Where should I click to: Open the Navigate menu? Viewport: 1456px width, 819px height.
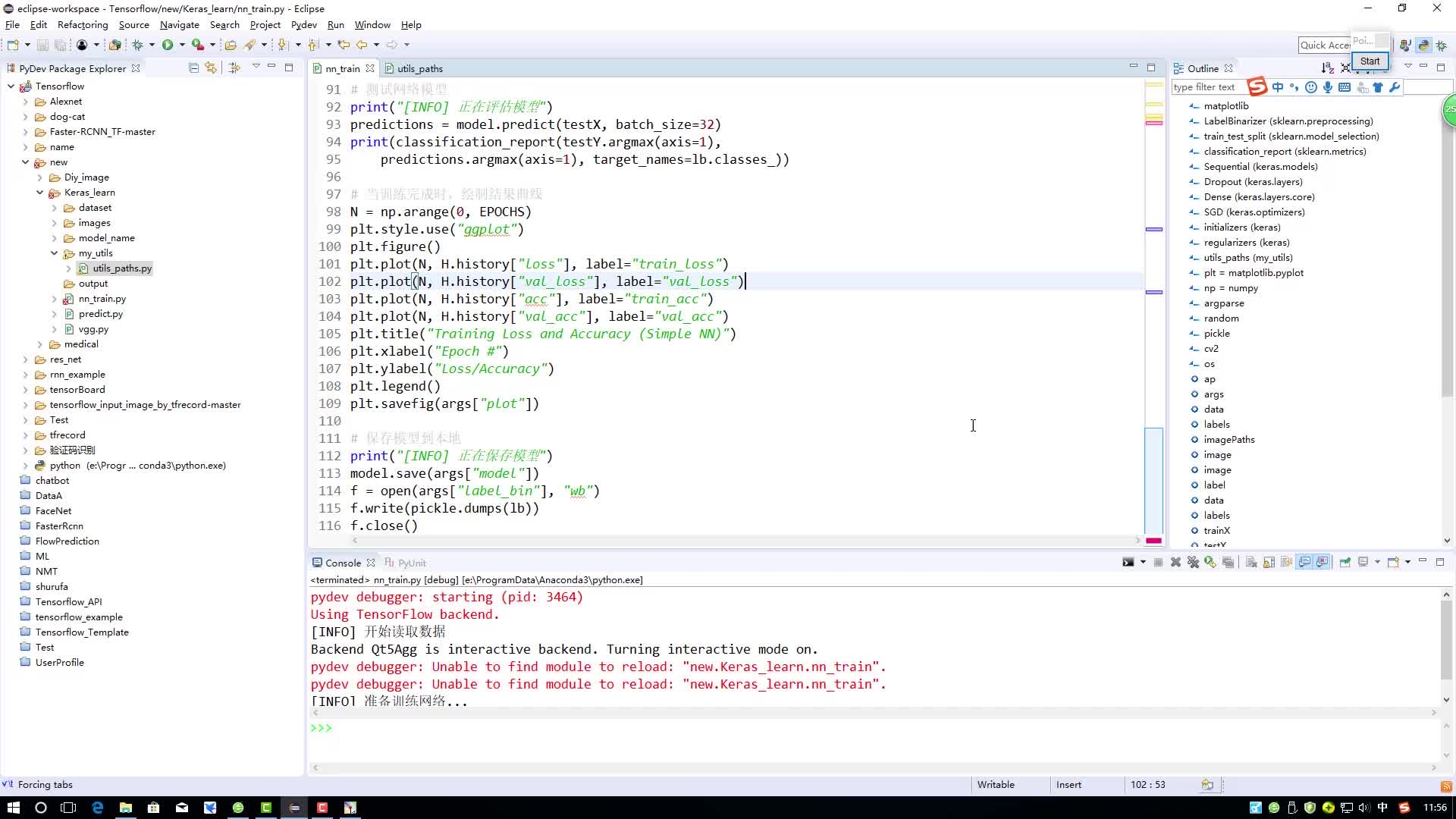[179, 25]
